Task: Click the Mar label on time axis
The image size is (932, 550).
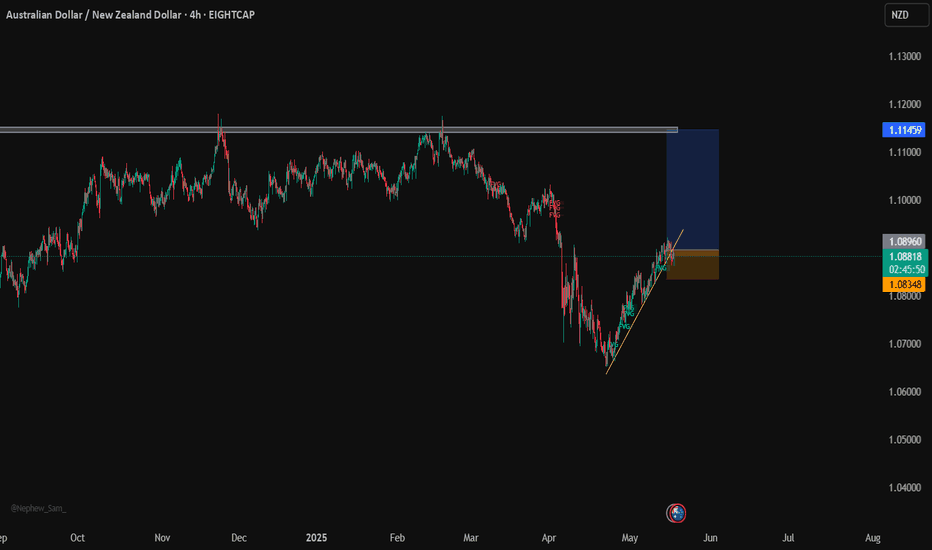Action: pyautogui.click(x=471, y=538)
